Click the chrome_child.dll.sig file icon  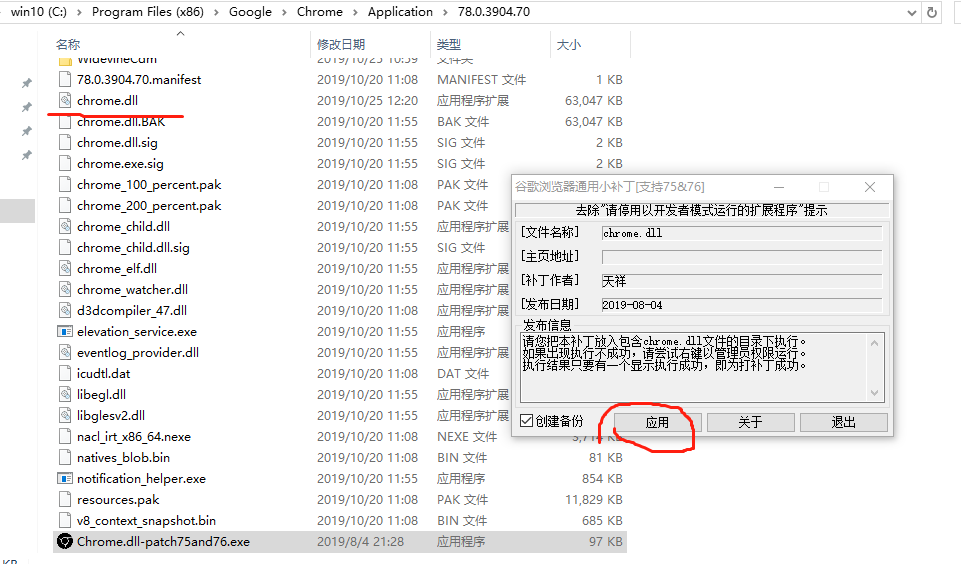click(x=65, y=247)
